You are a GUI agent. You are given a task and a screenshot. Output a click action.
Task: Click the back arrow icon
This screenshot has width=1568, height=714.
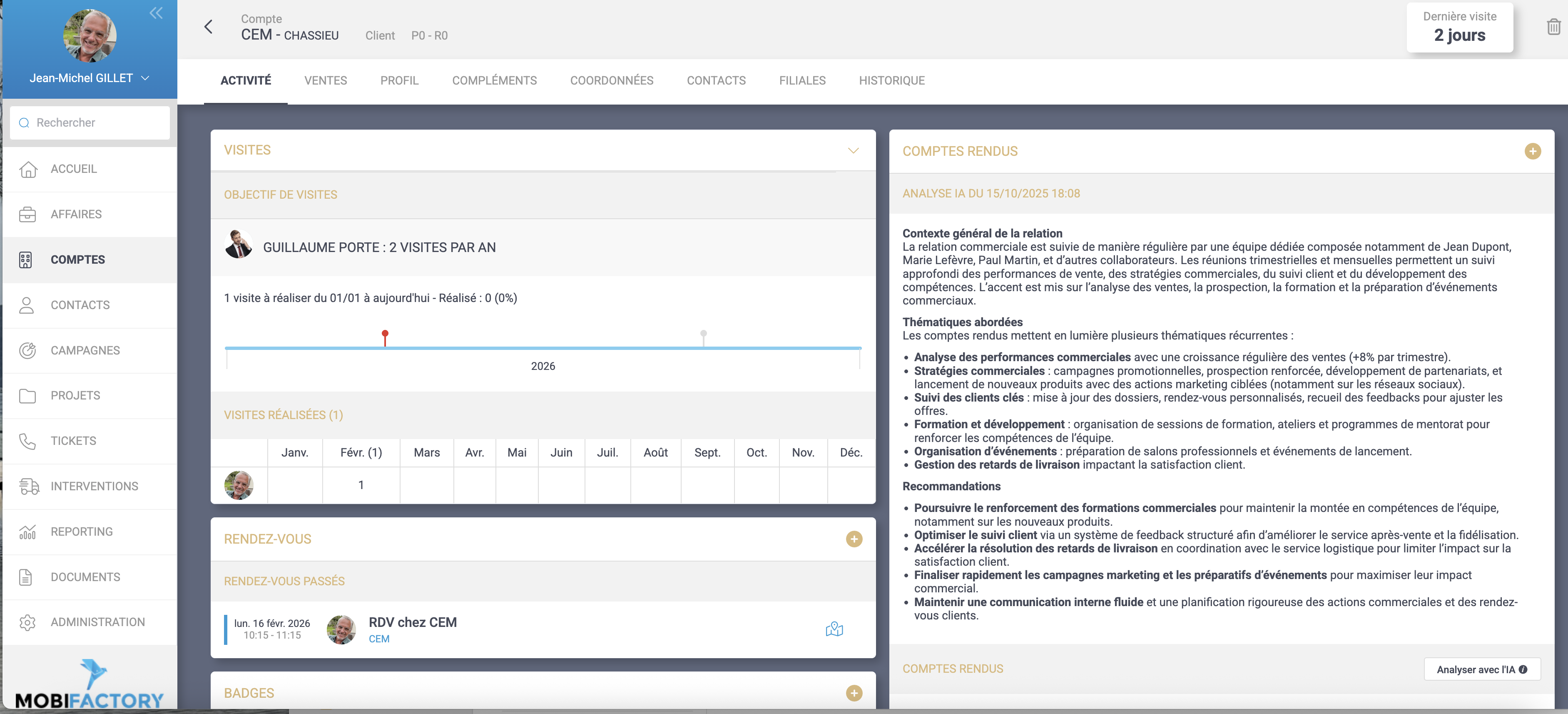pyautogui.click(x=208, y=27)
